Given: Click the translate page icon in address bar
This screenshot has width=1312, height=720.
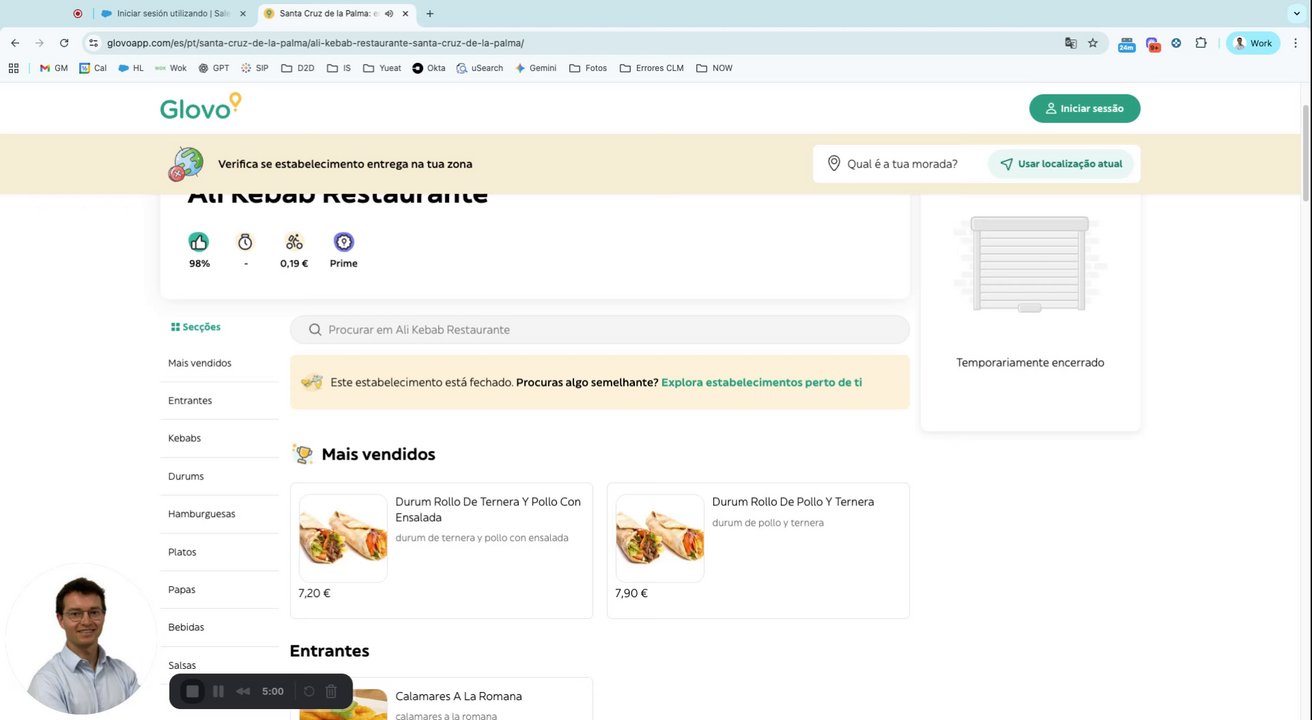Looking at the screenshot, I should [x=1071, y=43].
